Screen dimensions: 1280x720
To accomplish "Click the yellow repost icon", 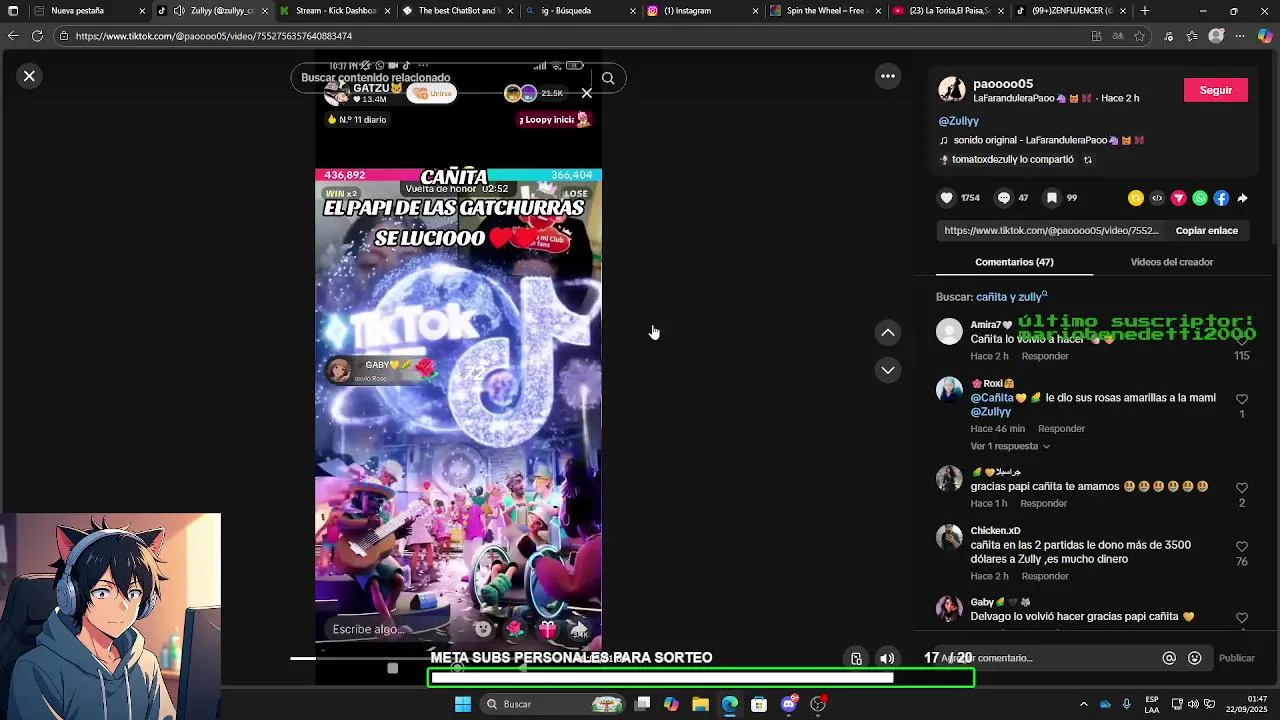I will click(x=1135, y=198).
